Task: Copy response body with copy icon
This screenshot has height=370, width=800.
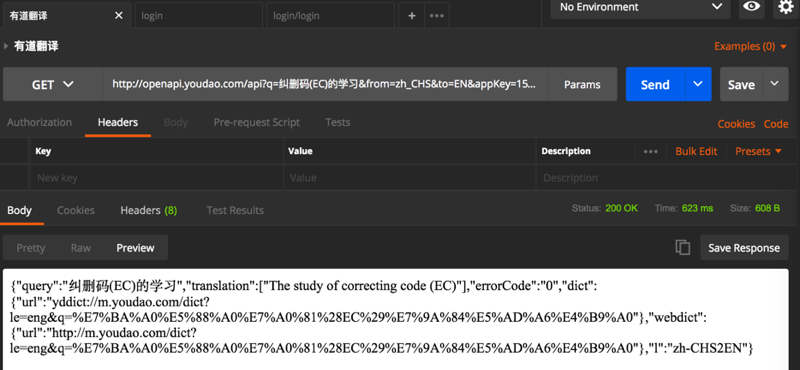Action: 683,248
